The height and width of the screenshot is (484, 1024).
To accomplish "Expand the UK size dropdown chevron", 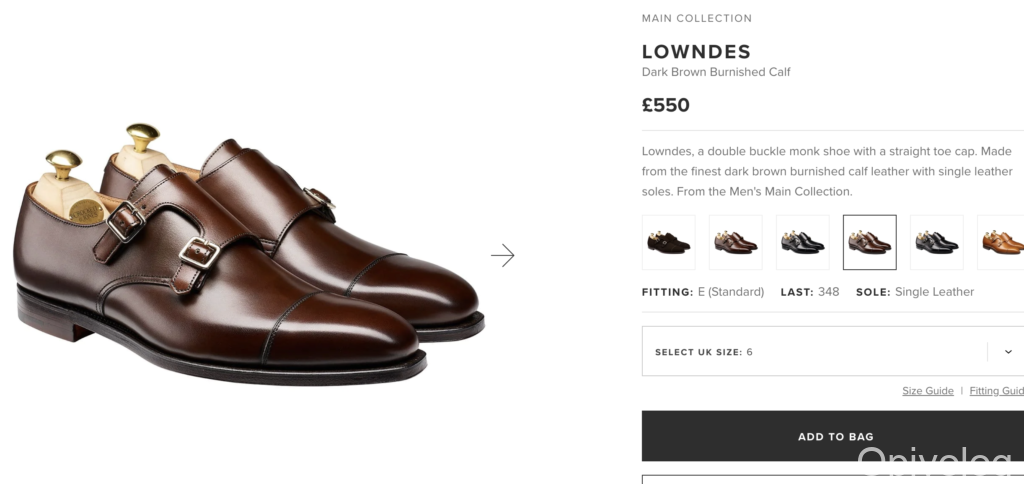I will click(x=1008, y=352).
